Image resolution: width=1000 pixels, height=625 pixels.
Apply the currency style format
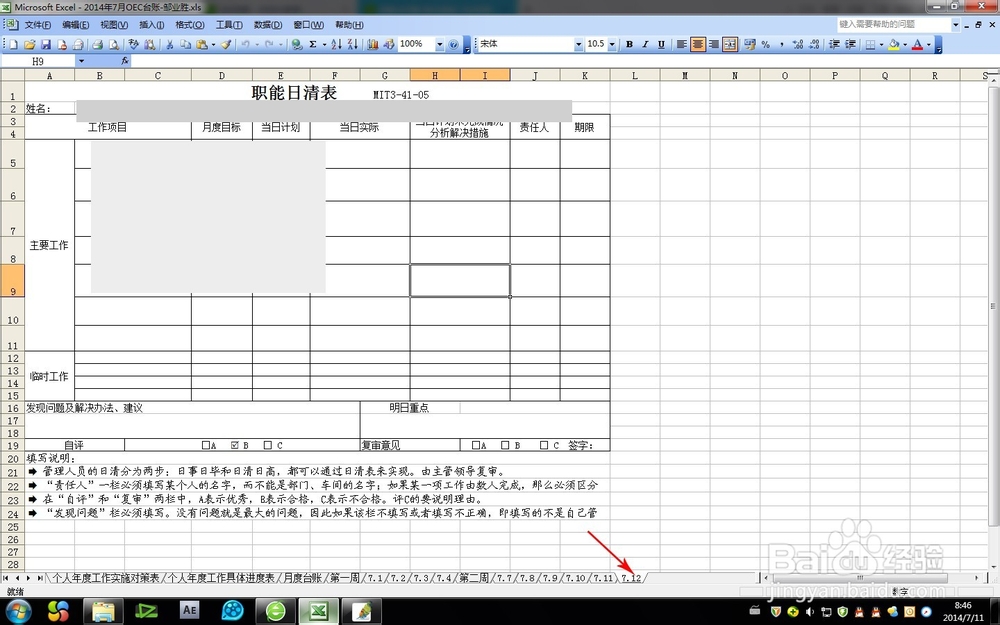coord(749,44)
